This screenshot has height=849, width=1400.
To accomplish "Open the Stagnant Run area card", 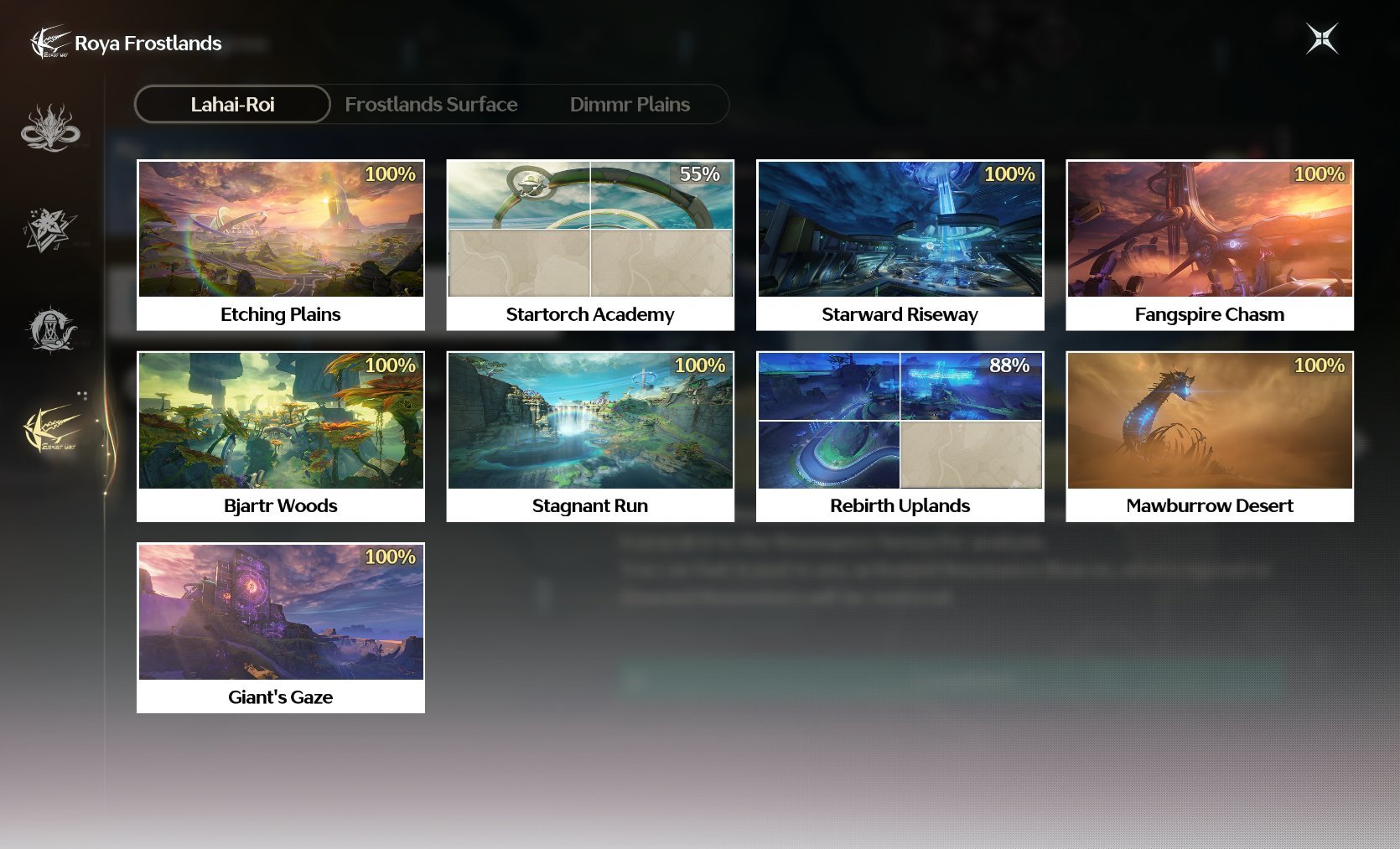I will pyautogui.click(x=590, y=437).
